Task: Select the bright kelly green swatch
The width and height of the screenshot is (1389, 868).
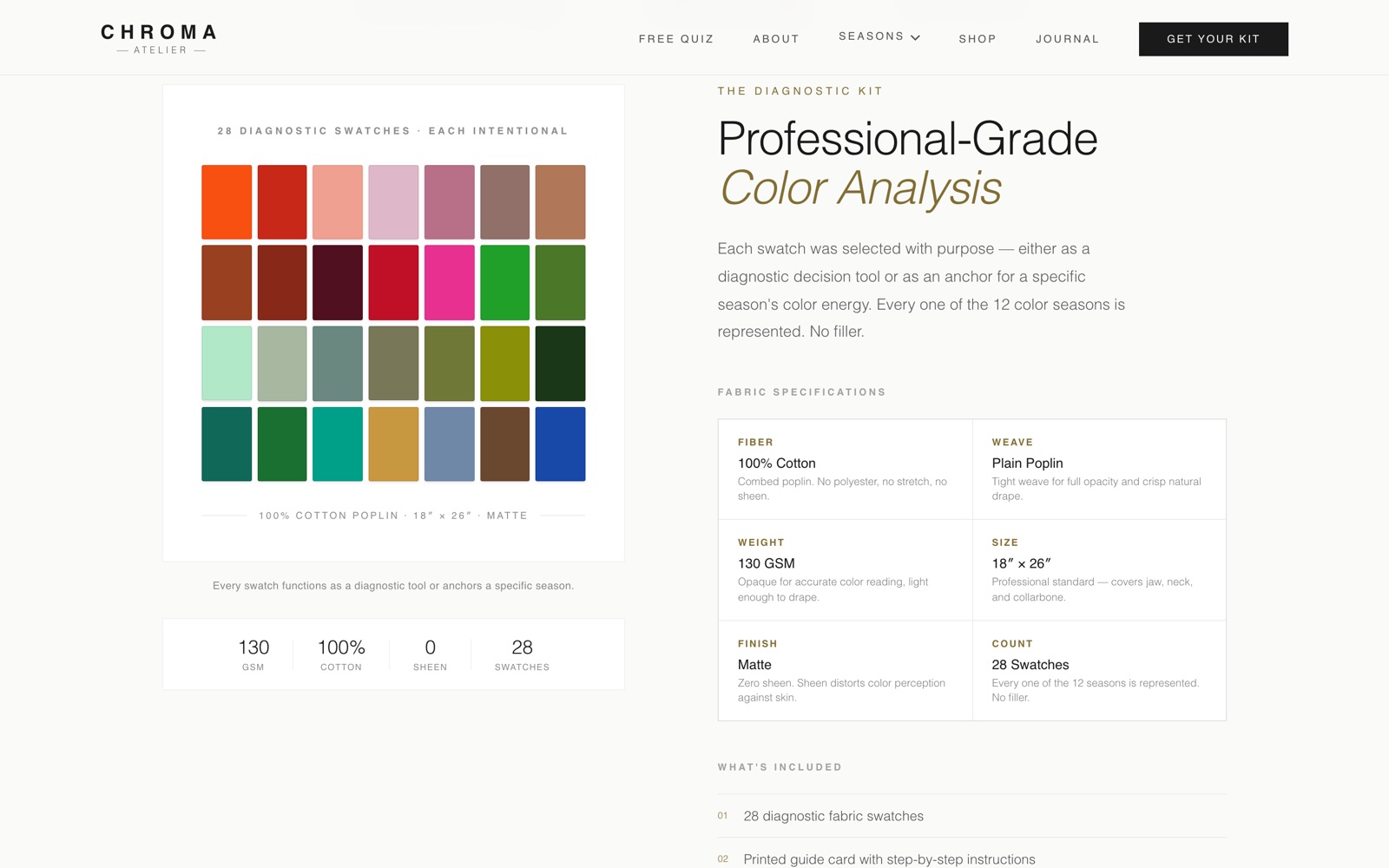Action: click(504, 283)
